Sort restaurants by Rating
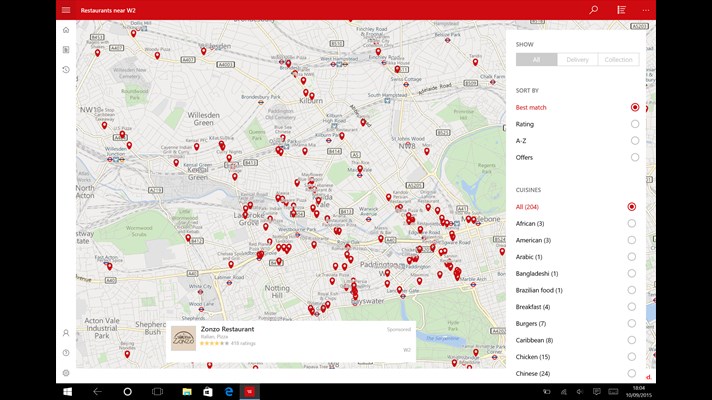The height and width of the screenshot is (400, 712). click(578, 124)
